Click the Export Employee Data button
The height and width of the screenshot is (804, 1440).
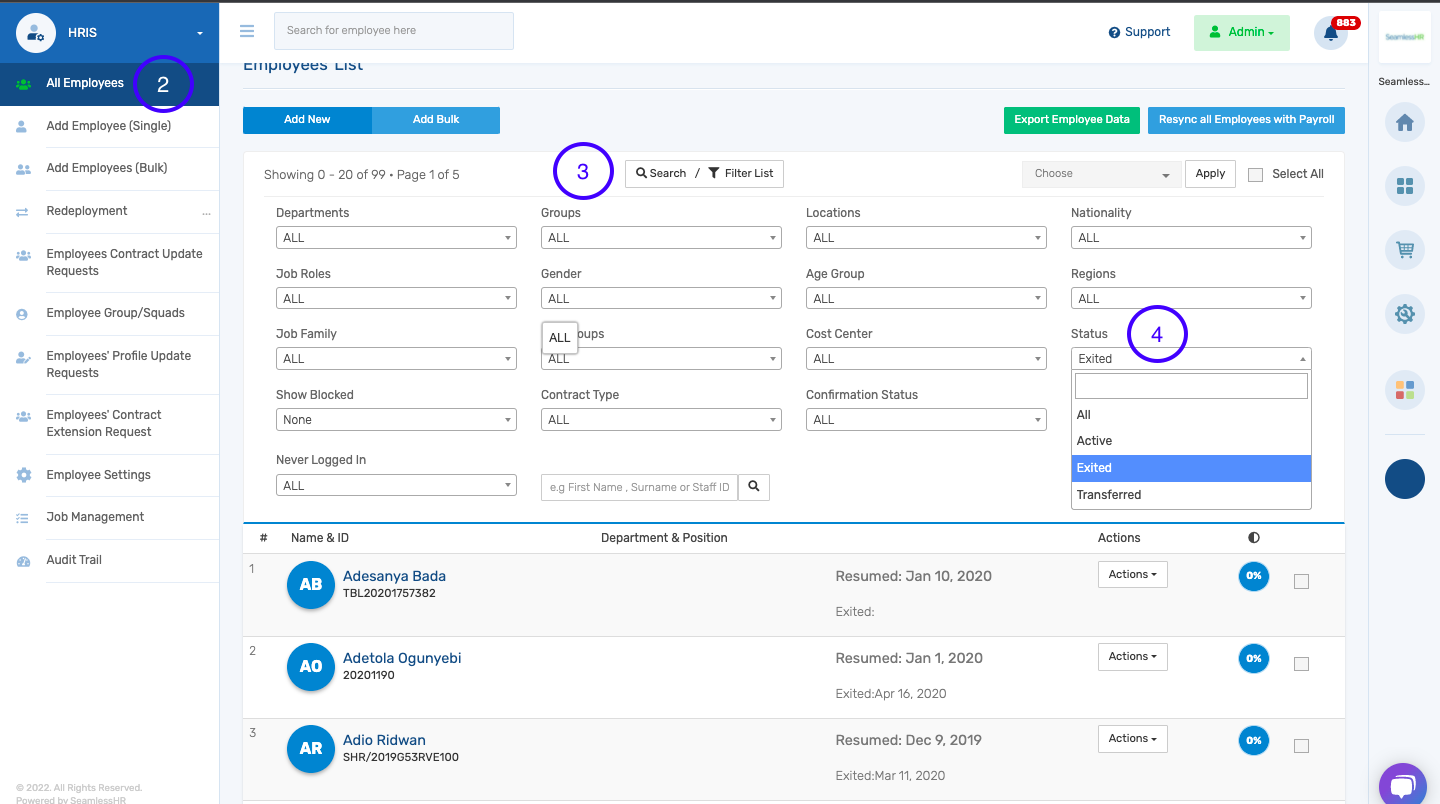(x=1071, y=120)
